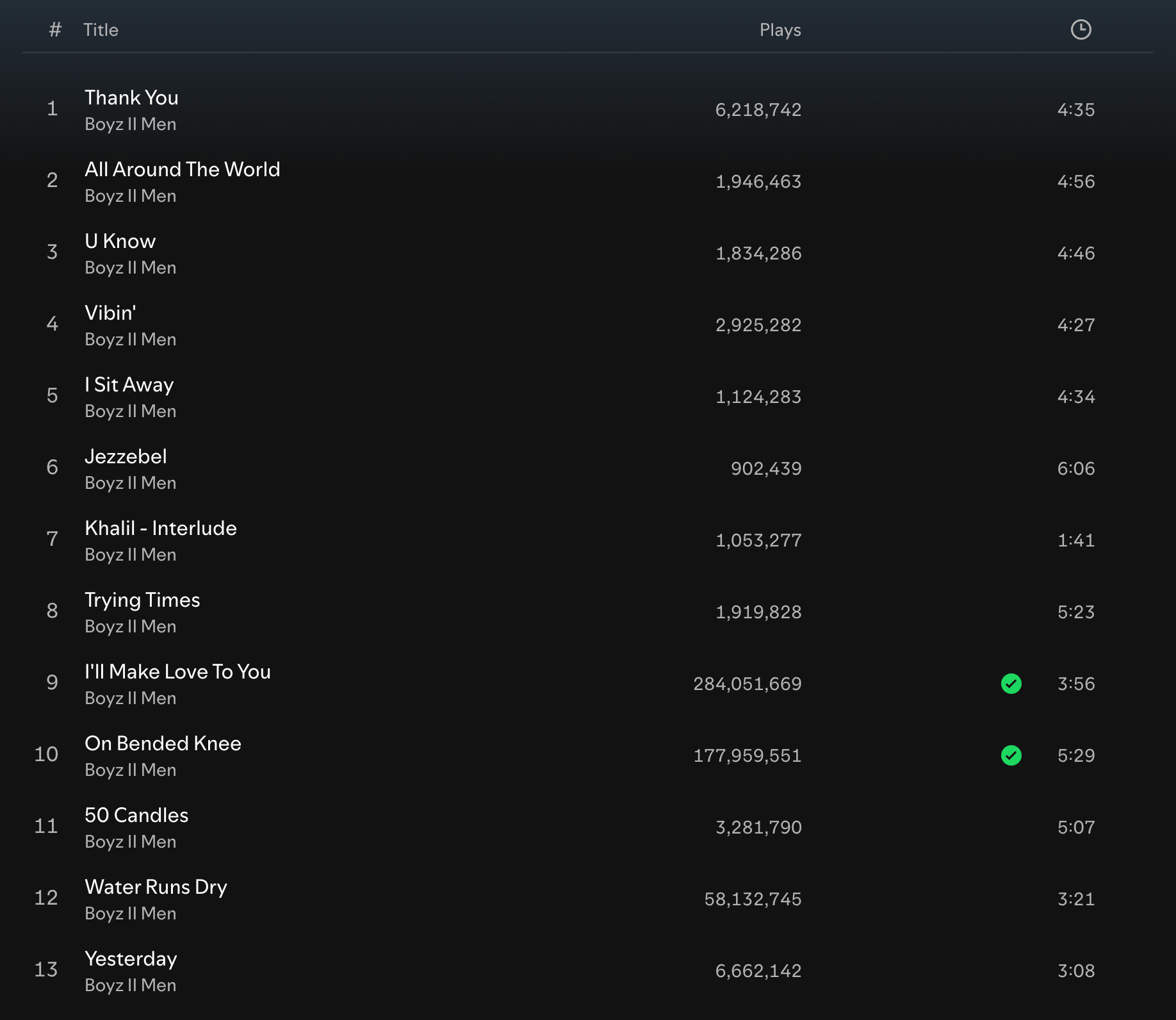The height and width of the screenshot is (1020, 1176).
Task: Select the track Khalil - Interlude
Action: [161, 528]
